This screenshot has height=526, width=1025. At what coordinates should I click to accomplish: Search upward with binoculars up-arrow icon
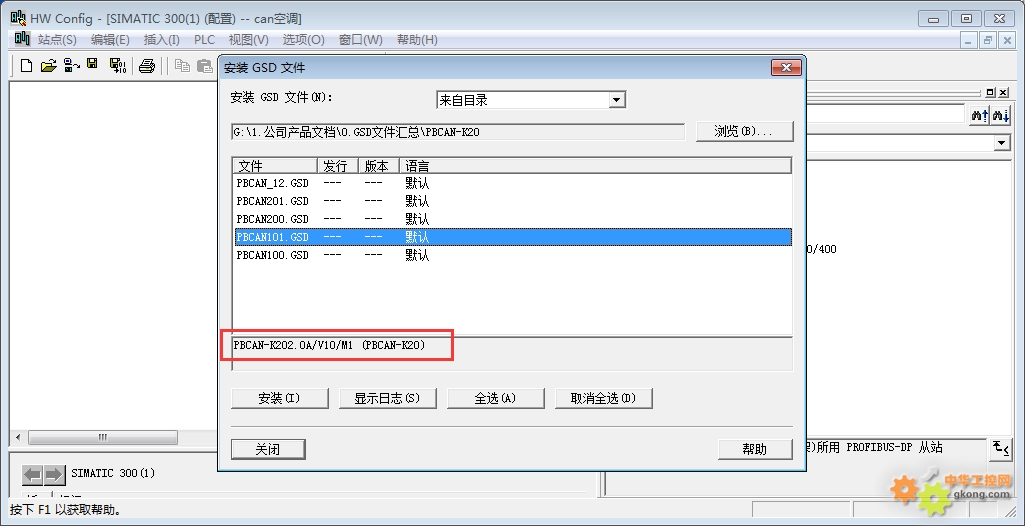tap(980, 115)
